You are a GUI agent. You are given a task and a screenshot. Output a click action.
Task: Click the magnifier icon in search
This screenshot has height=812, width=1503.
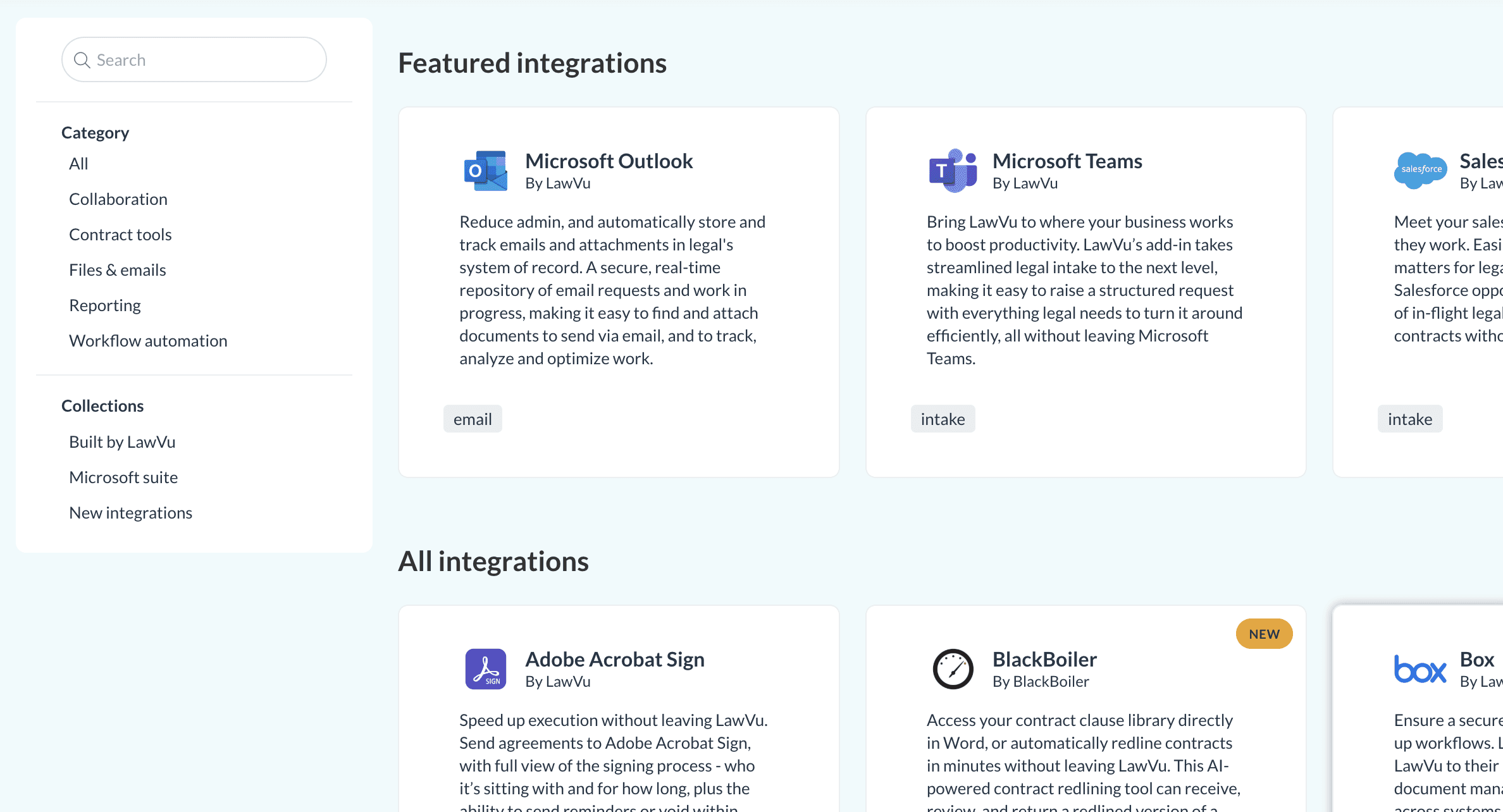[82, 60]
